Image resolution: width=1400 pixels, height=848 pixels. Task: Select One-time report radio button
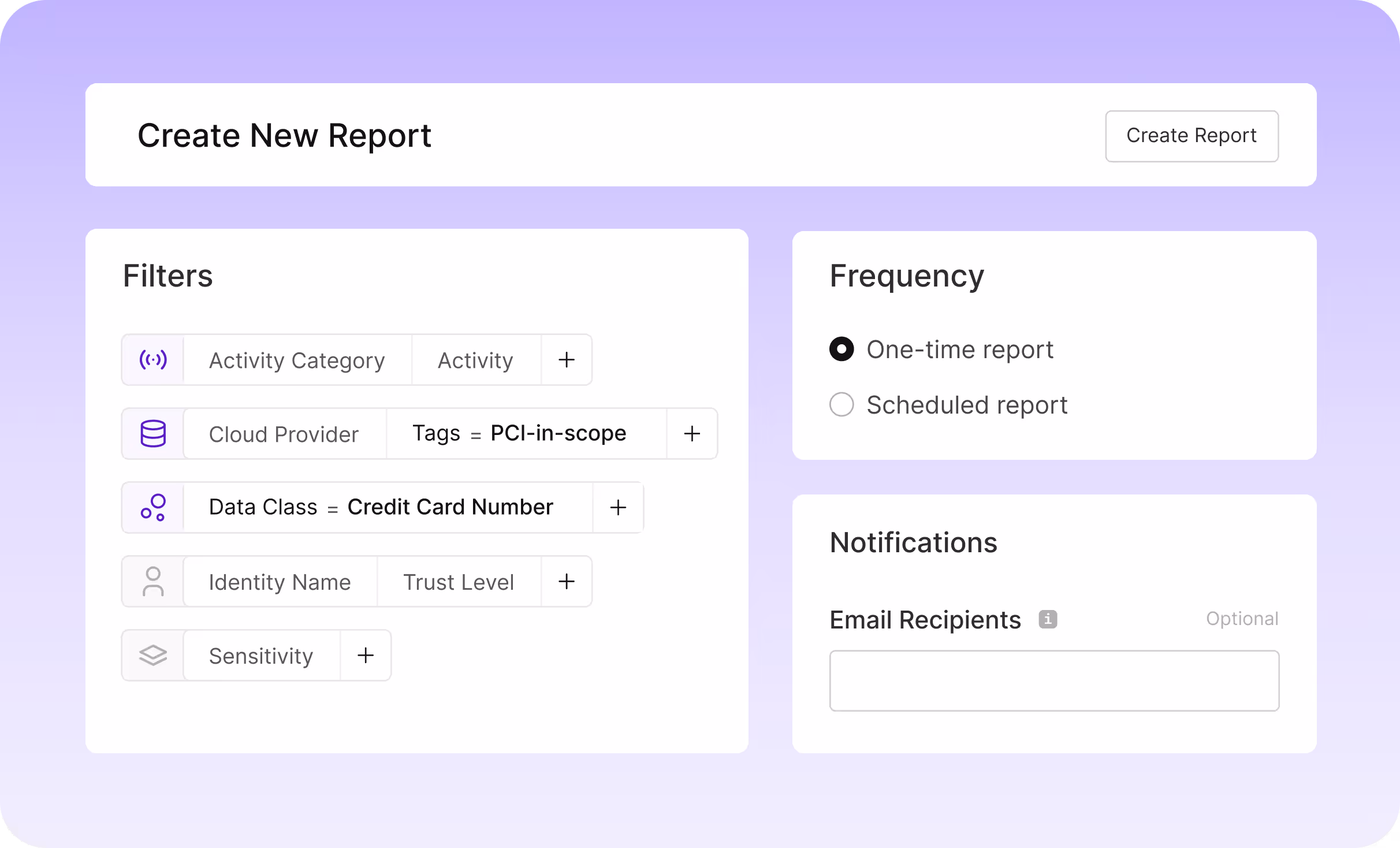842,349
